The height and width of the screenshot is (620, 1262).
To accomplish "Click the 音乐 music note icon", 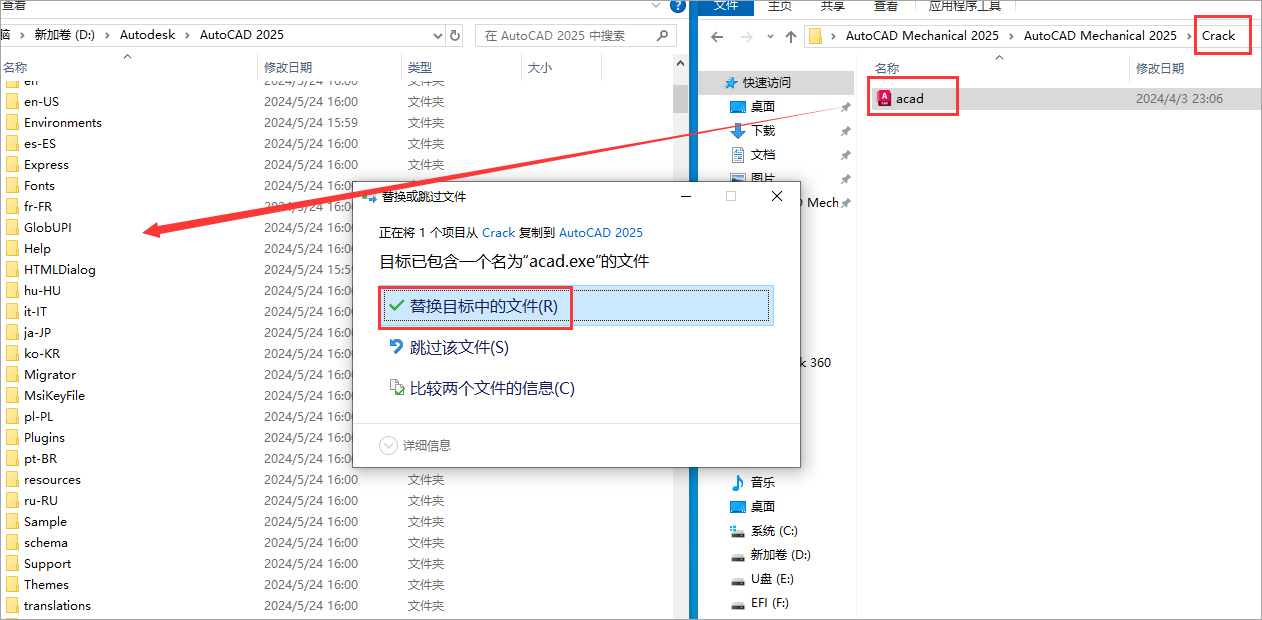I will [738, 482].
